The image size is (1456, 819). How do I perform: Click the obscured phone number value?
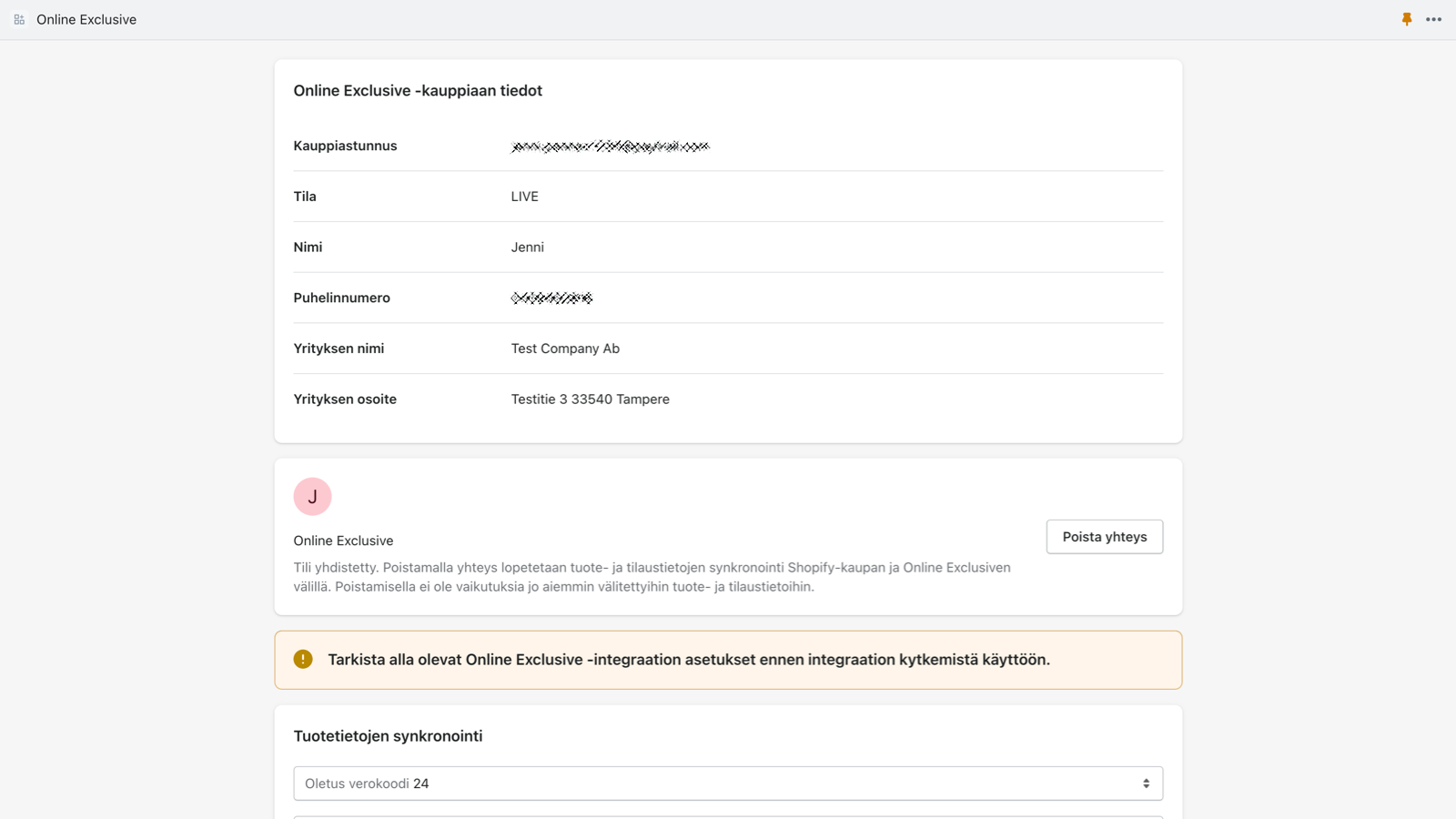click(551, 298)
